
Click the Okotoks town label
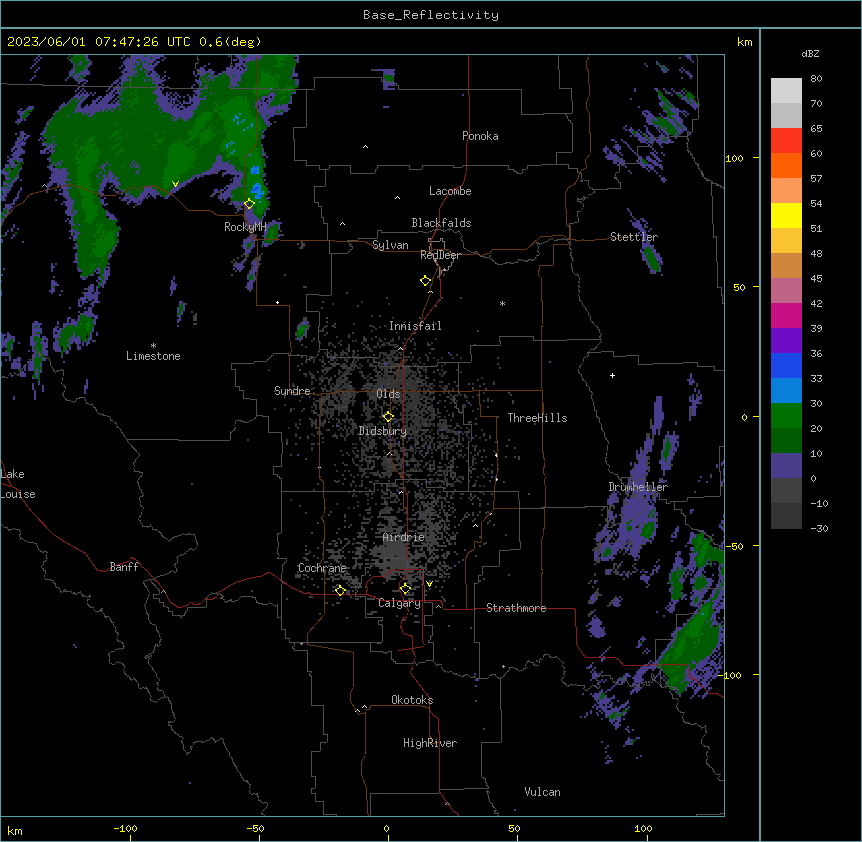click(x=412, y=700)
